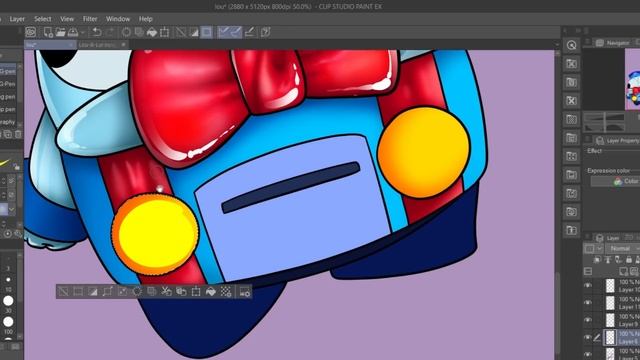Screen dimensions: 640x360
Task: Toggle visibility of Layer 10
Action: click(x=588, y=285)
